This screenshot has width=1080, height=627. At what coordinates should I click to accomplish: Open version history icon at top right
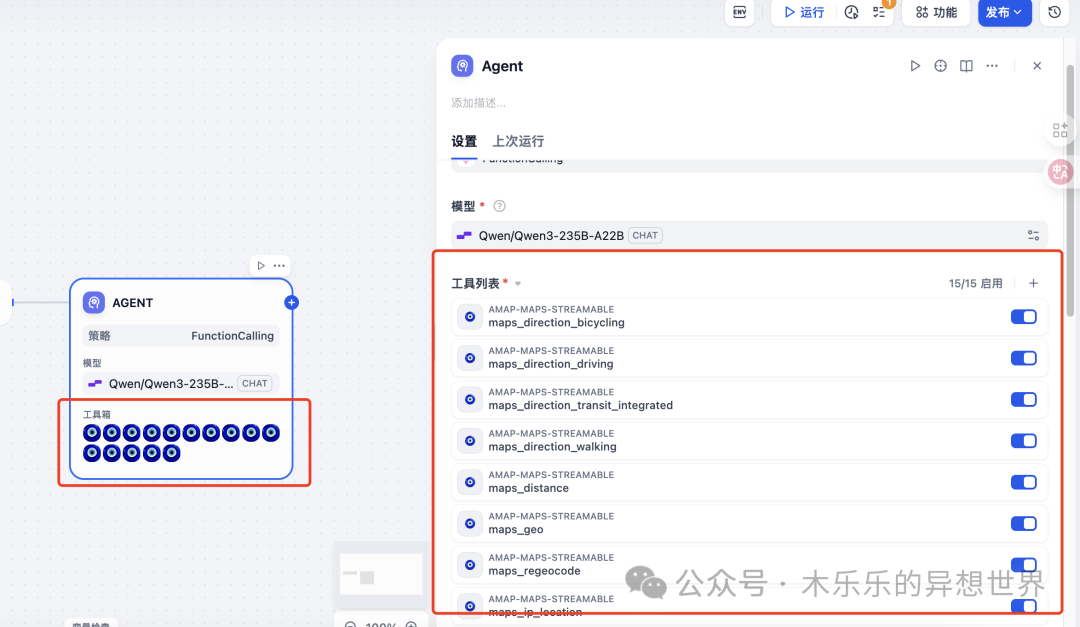1055,12
